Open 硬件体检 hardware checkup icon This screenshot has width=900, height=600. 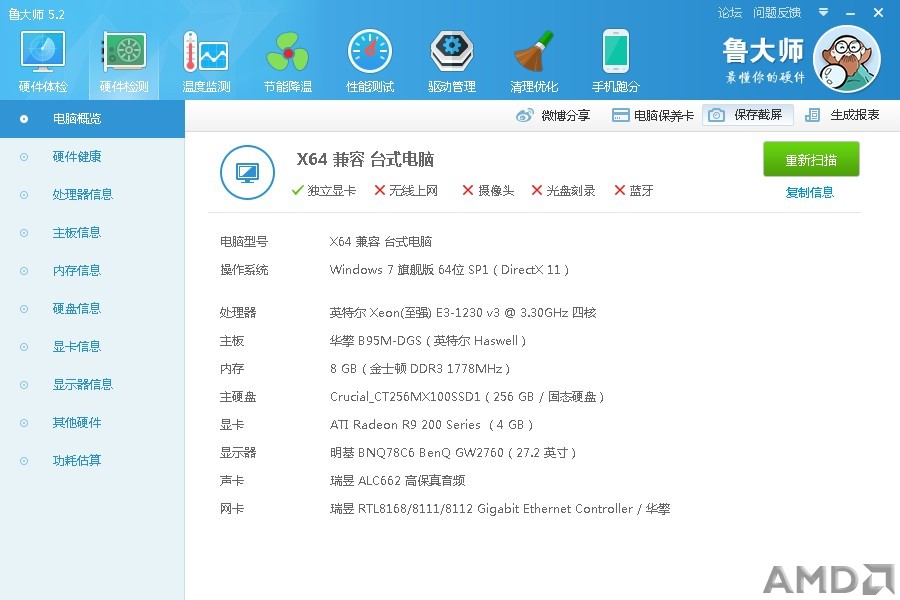click(42, 52)
